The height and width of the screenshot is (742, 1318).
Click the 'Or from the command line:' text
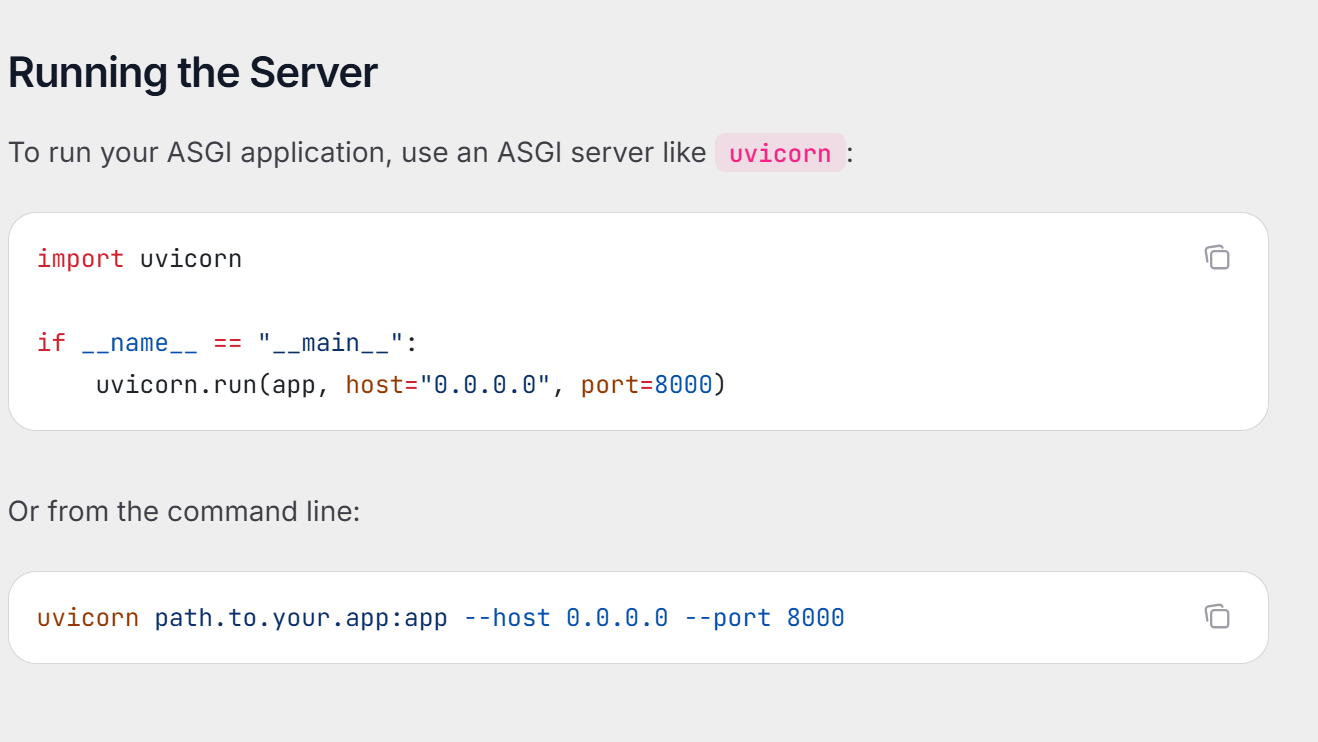pyautogui.click(x=184, y=512)
